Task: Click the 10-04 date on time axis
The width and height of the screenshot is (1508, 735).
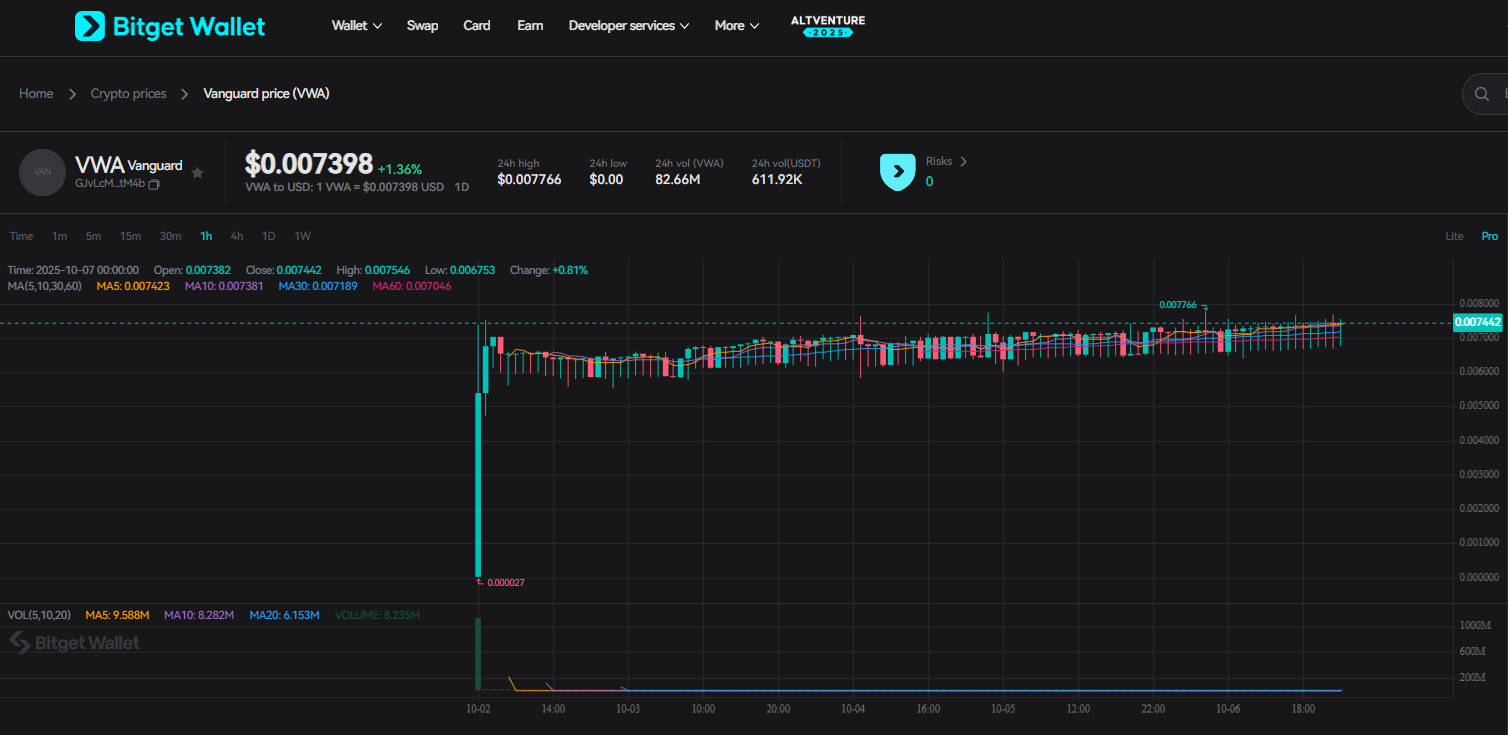Action: tap(853, 708)
